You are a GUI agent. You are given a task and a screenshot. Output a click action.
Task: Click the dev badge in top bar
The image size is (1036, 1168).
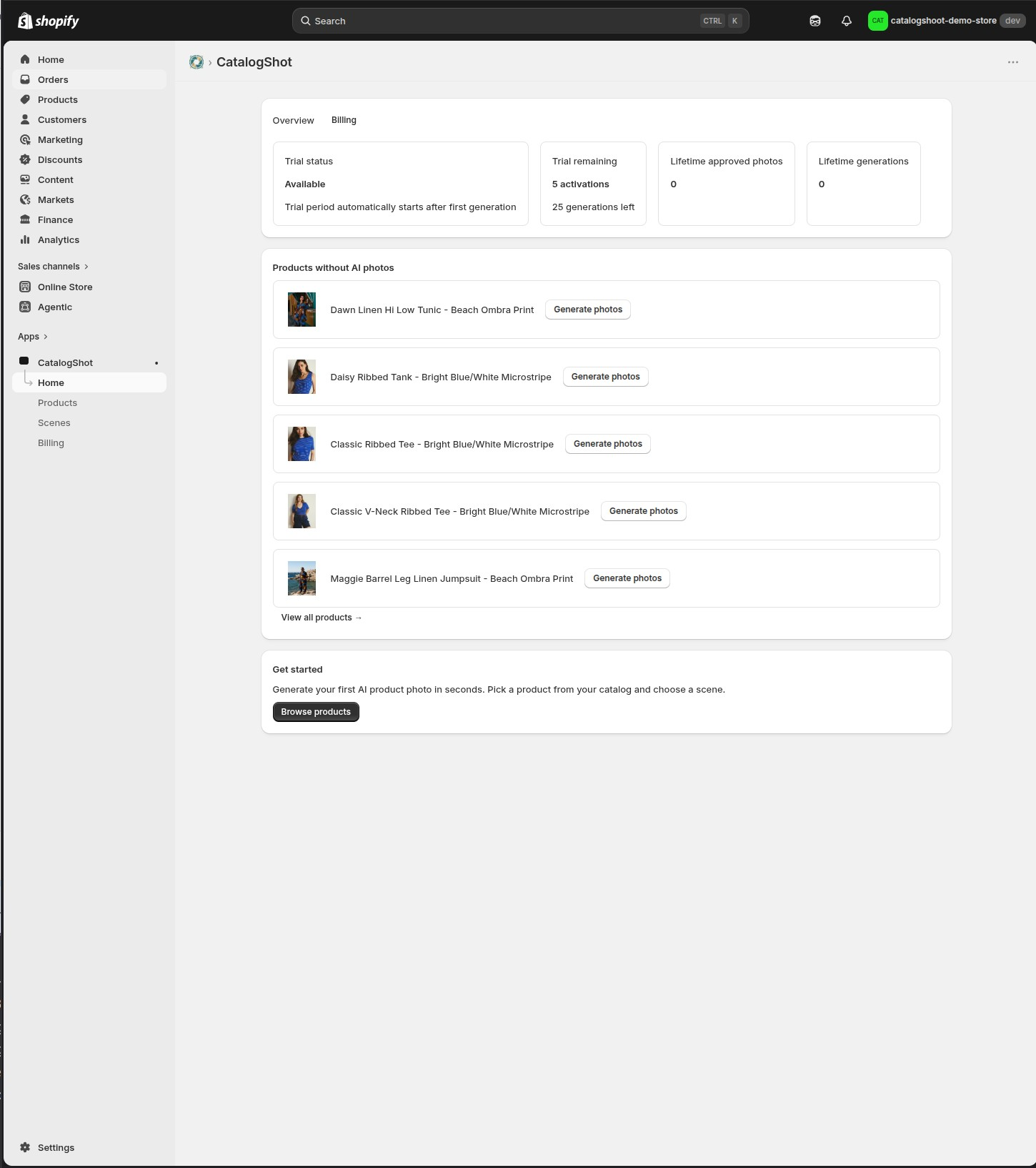click(x=1012, y=21)
